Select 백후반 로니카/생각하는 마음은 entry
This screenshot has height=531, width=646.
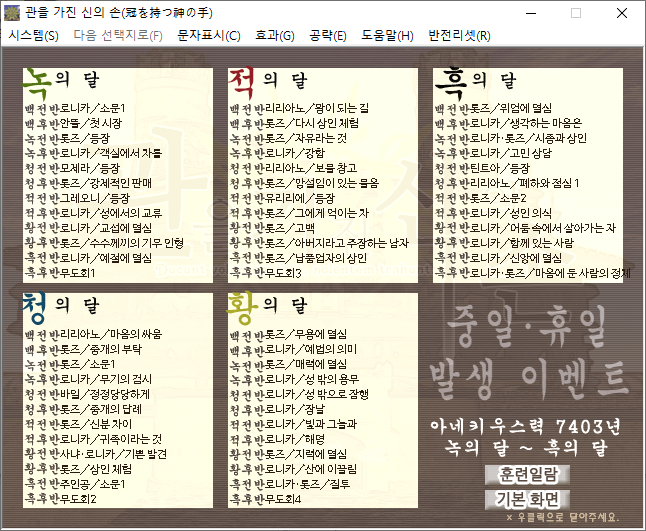pyautogui.click(x=508, y=124)
